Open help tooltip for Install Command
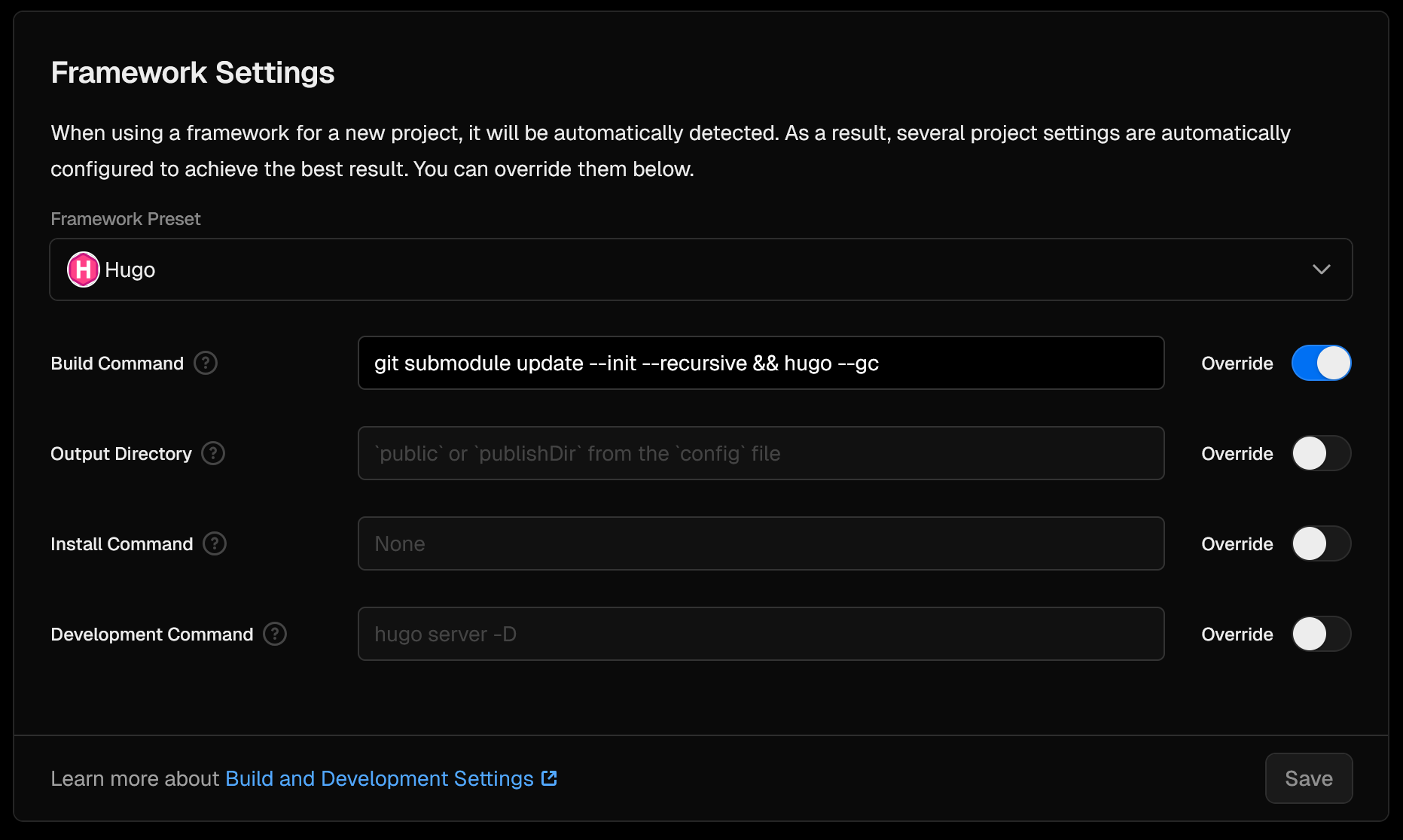 point(215,543)
